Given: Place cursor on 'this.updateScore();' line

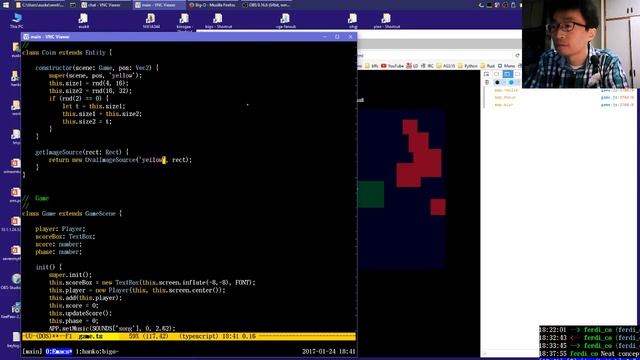Looking at the screenshot, I should [80, 313].
